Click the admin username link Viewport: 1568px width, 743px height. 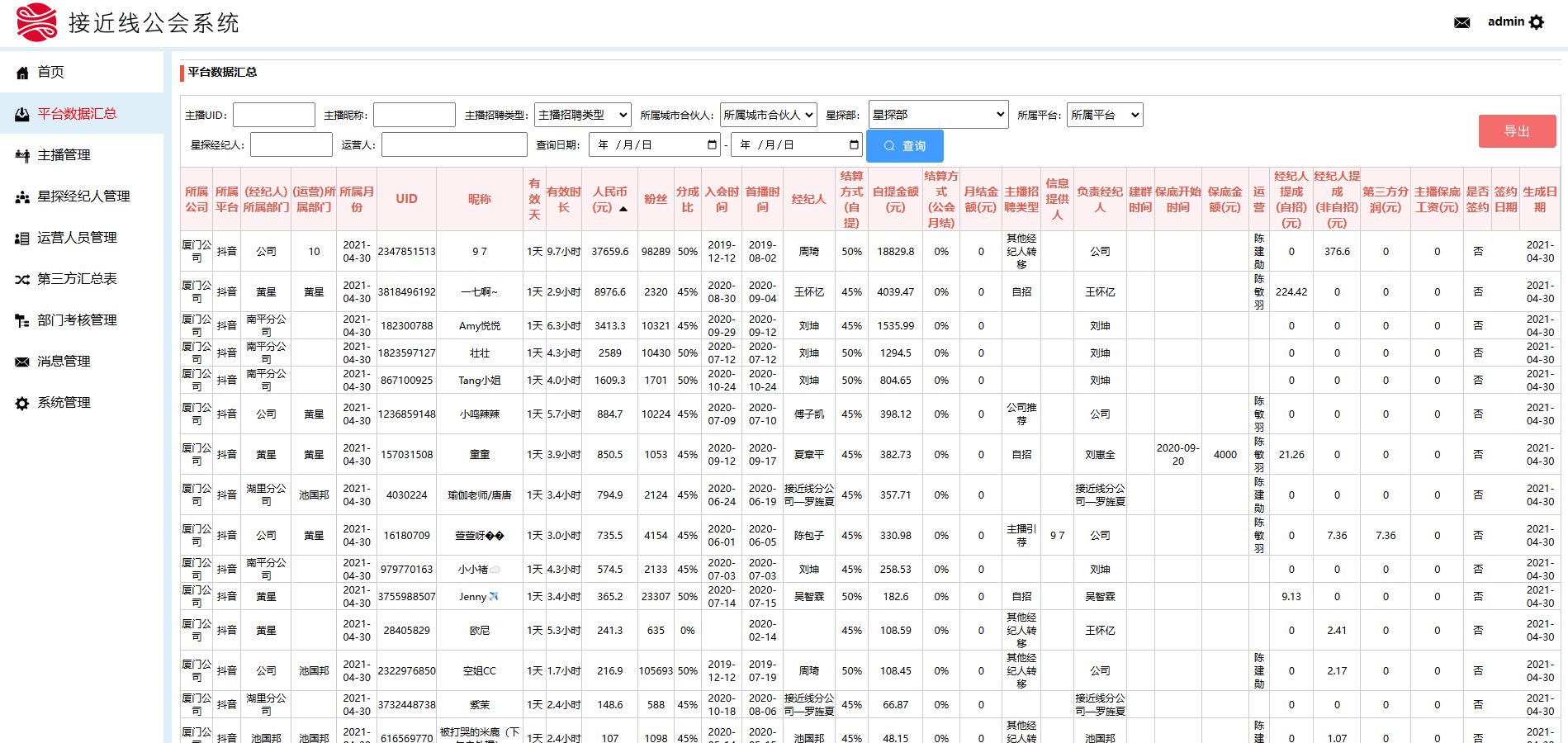coord(1506,21)
